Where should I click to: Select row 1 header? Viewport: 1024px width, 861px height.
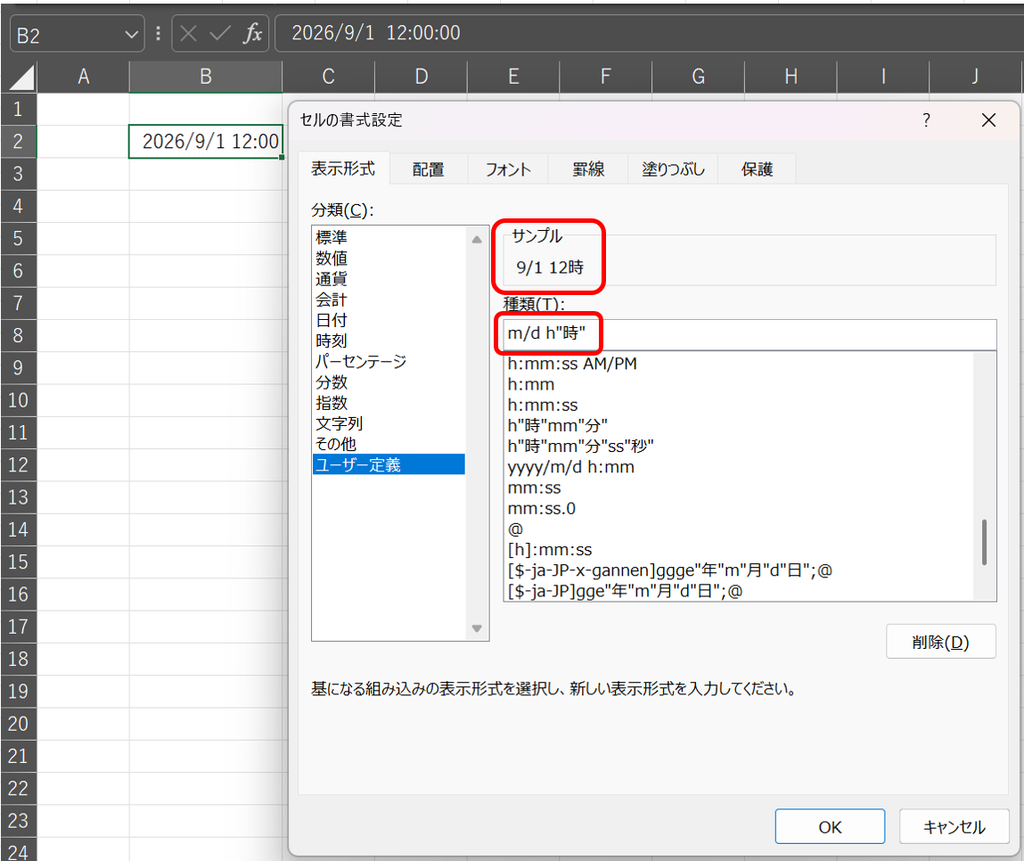click(18, 109)
